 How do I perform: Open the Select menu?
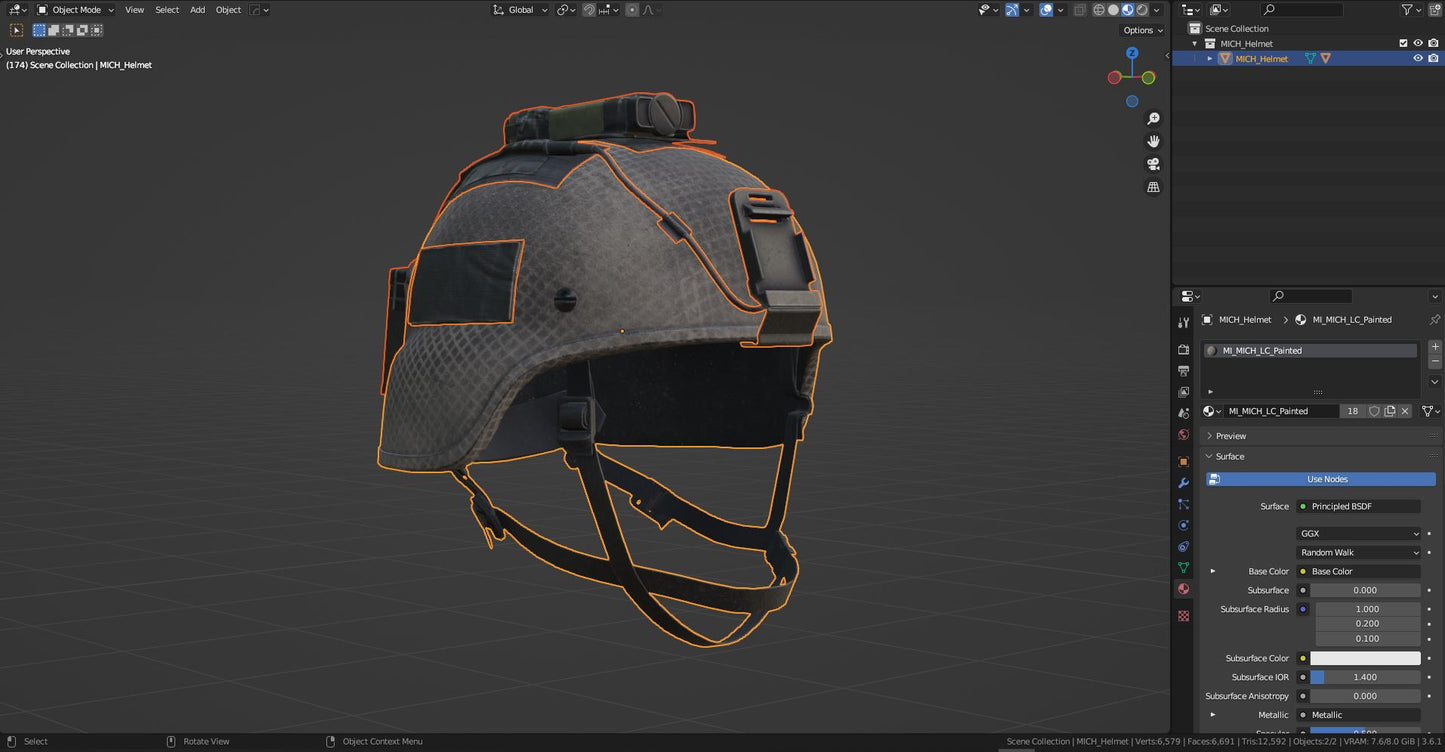tap(166, 9)
